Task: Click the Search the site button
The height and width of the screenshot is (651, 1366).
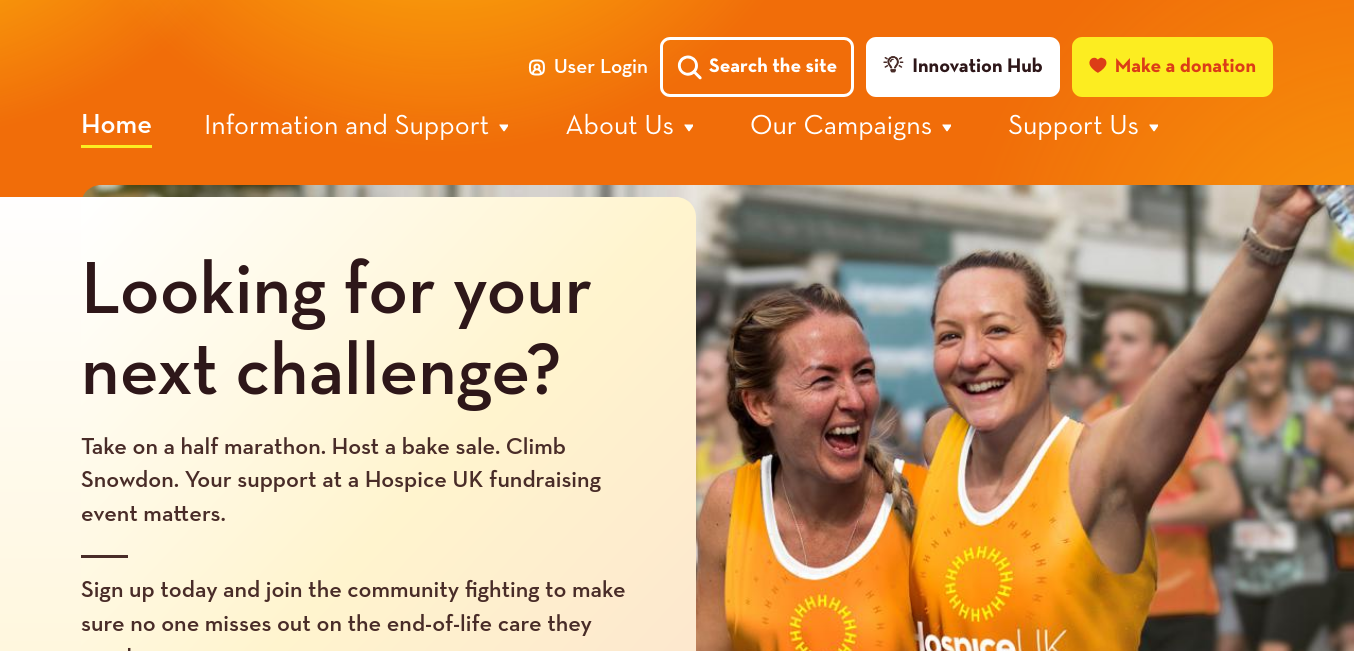Action: [x=757, y=67]
